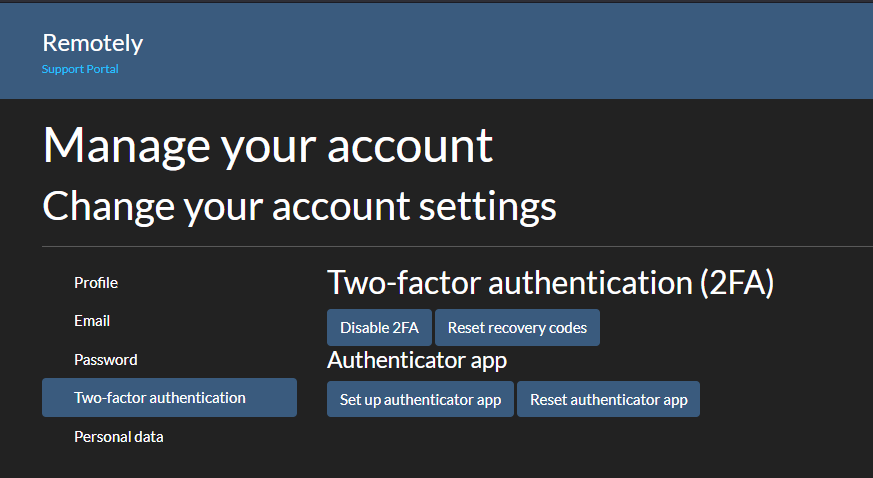Click the Change your account settings subheading
This screenshot has width=873, height=478.
300,207
